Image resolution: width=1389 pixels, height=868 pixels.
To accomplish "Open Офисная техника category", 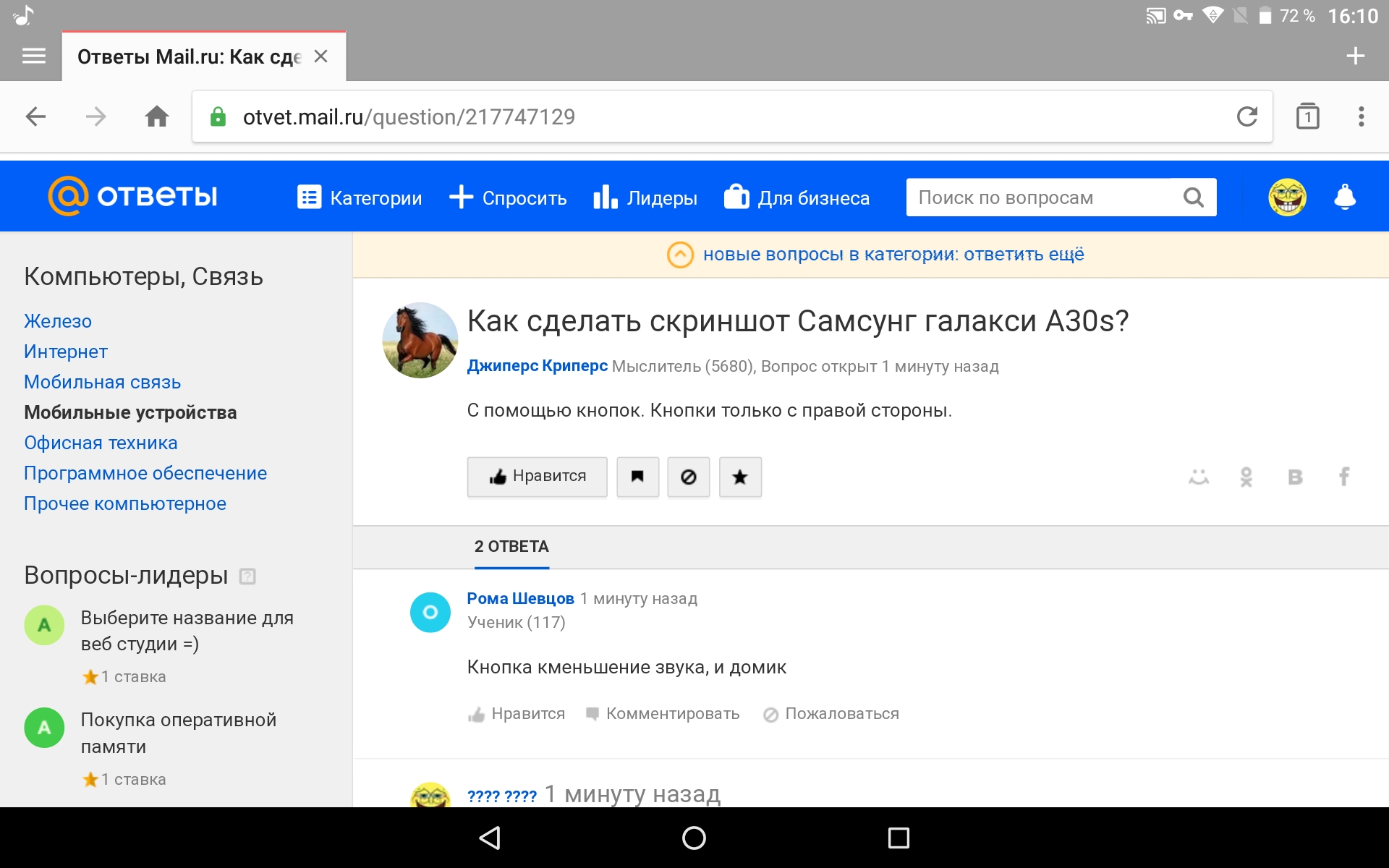I will click(x=101, y=443).
